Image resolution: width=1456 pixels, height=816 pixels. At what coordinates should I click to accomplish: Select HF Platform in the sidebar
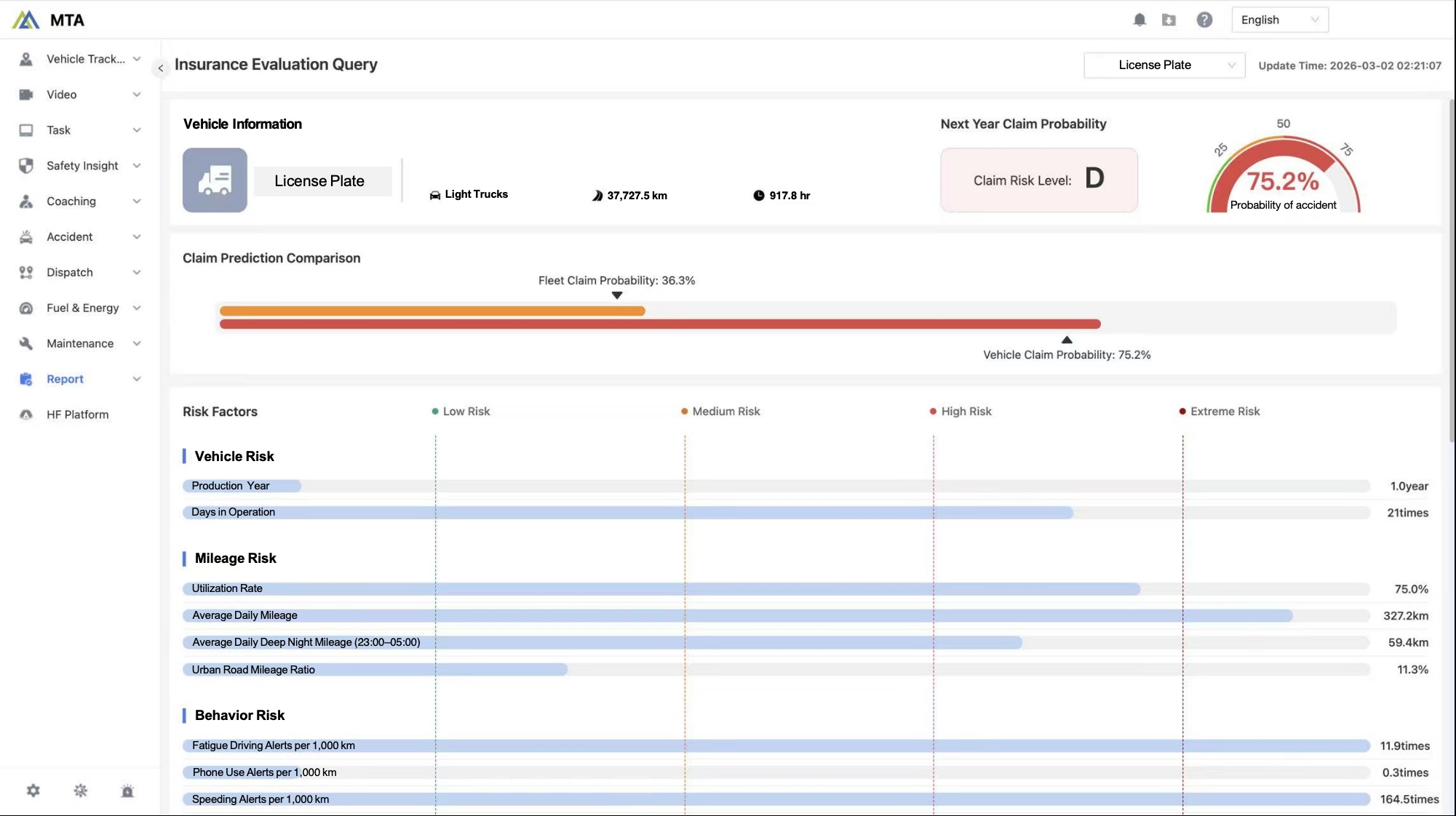coord(77,415)
